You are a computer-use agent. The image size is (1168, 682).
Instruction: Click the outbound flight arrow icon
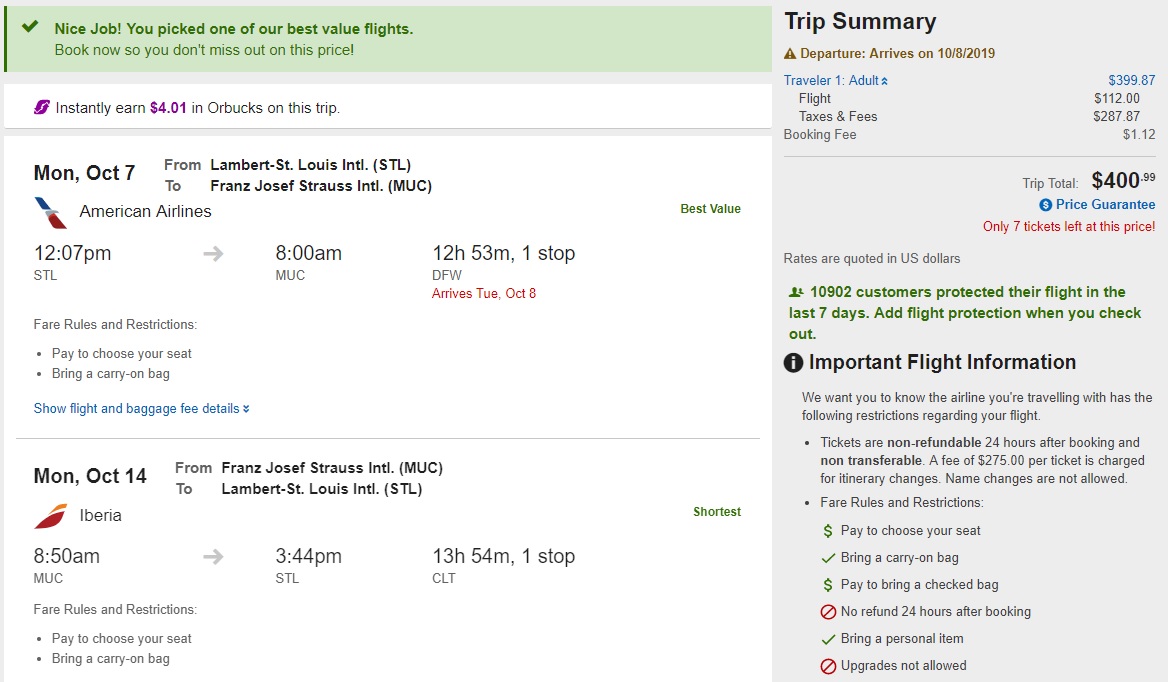pos(213,254)
